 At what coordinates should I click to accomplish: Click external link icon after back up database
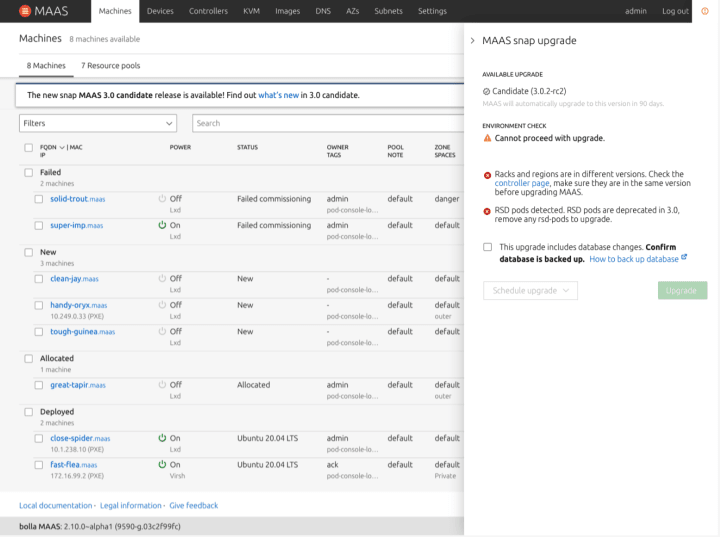pyautogui.click(x=684, y=257)
